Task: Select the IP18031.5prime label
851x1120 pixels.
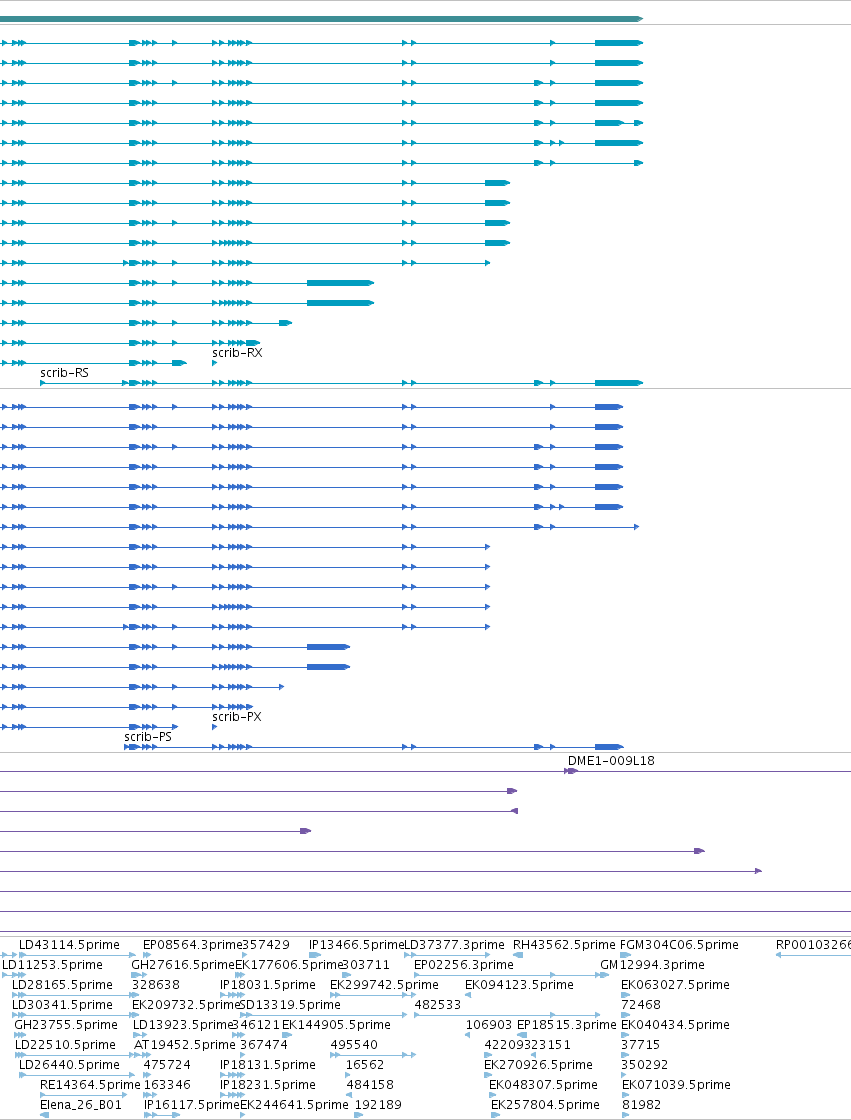Action: pyautogui.click(x=268, y=985)
